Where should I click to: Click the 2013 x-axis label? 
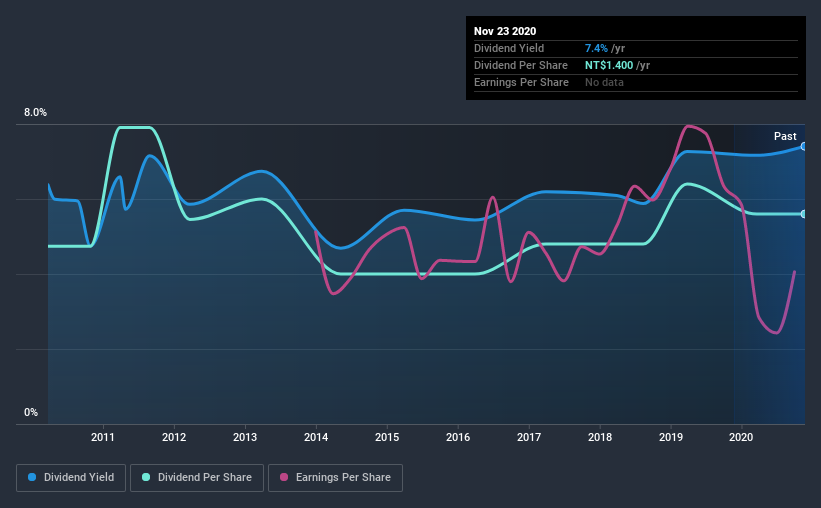(245, 437)
